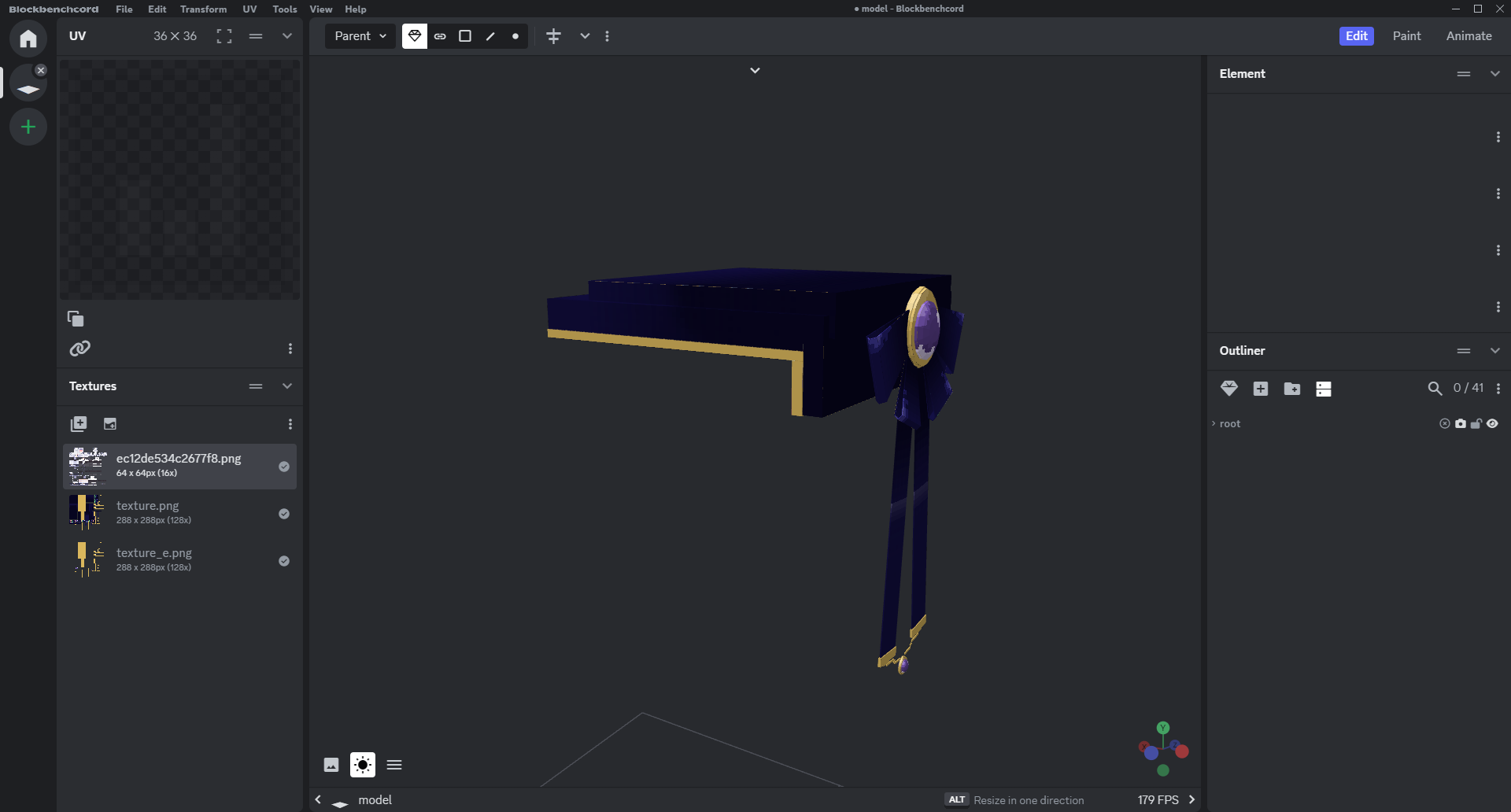1511x812 pixels.
Task: Click the Home start screen icon
Action: click(x=28, y=39)
